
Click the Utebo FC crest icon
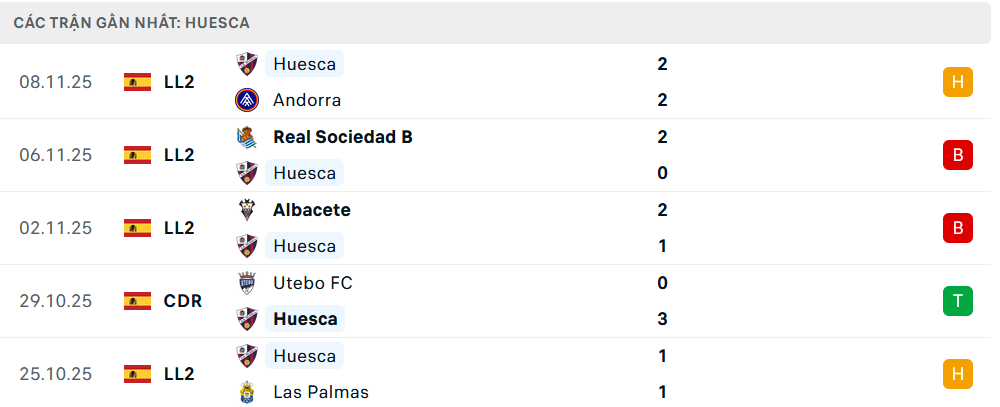pos(247,283)
